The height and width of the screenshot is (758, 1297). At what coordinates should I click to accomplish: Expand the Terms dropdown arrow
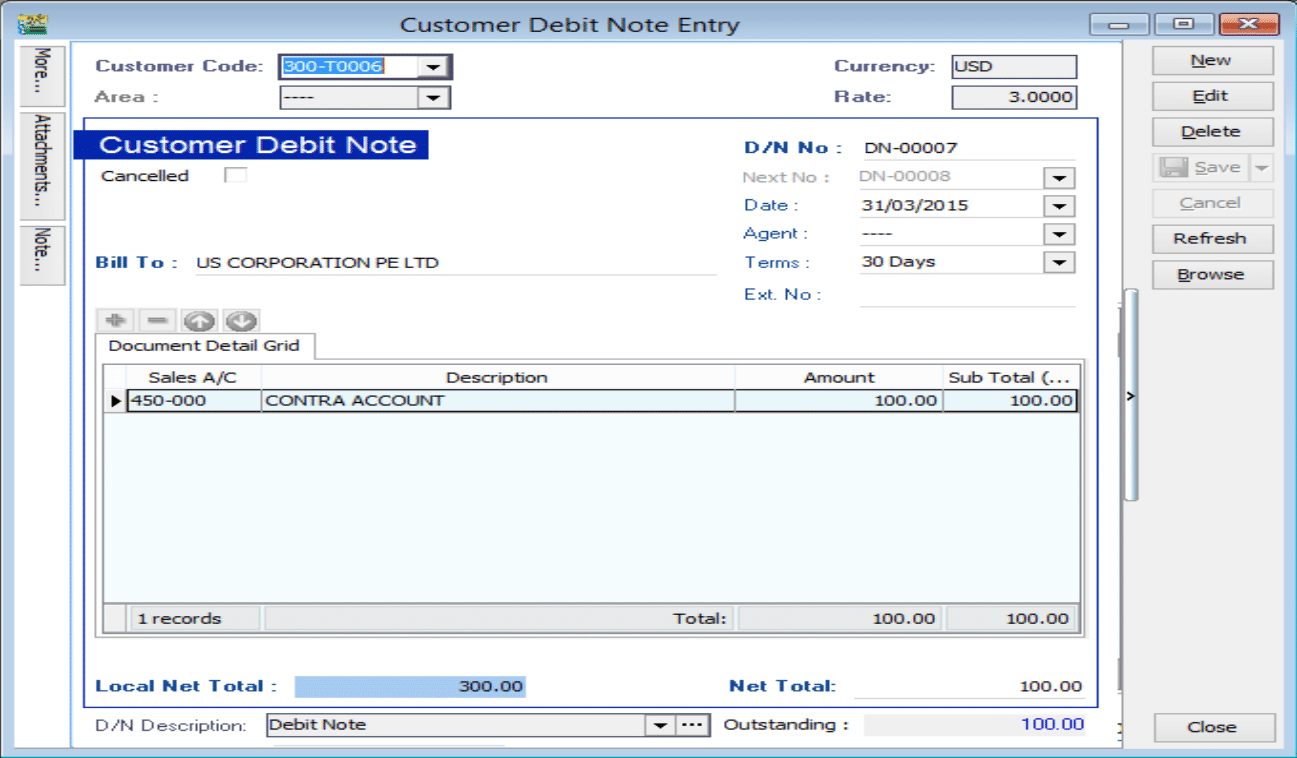1058,262
